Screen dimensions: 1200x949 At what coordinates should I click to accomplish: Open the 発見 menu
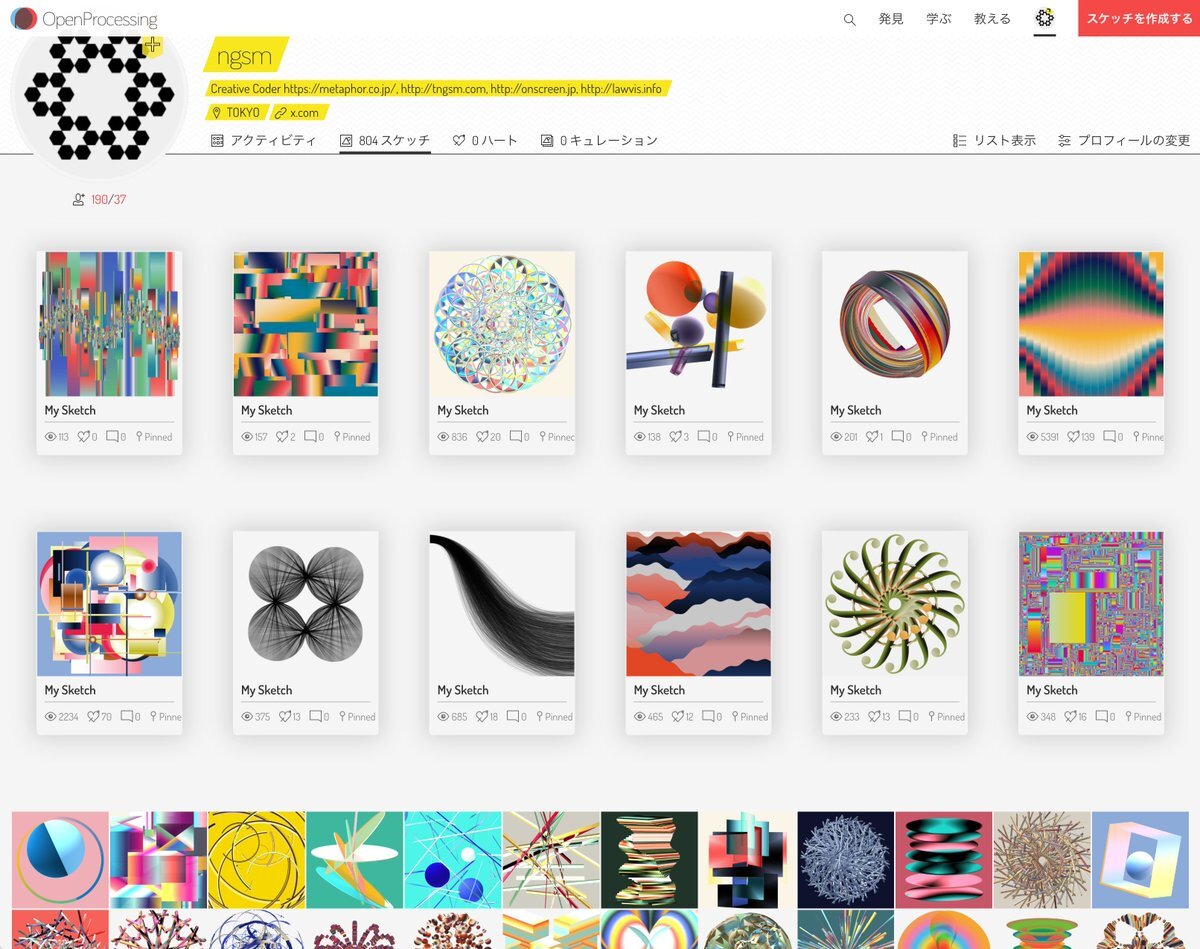[891, 19]
